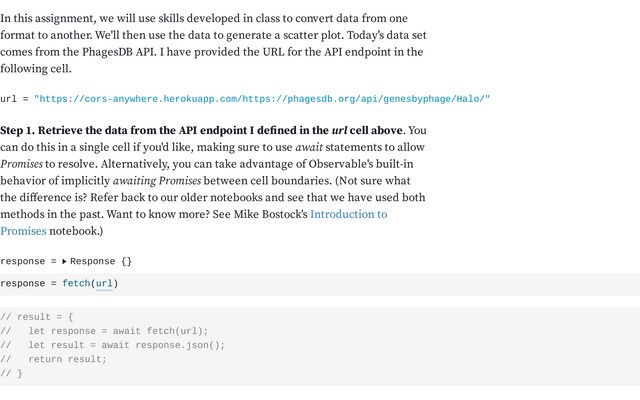
Task: Select the phagesdb URL string value
Action: pyautogui.click(x=262, y=99)
